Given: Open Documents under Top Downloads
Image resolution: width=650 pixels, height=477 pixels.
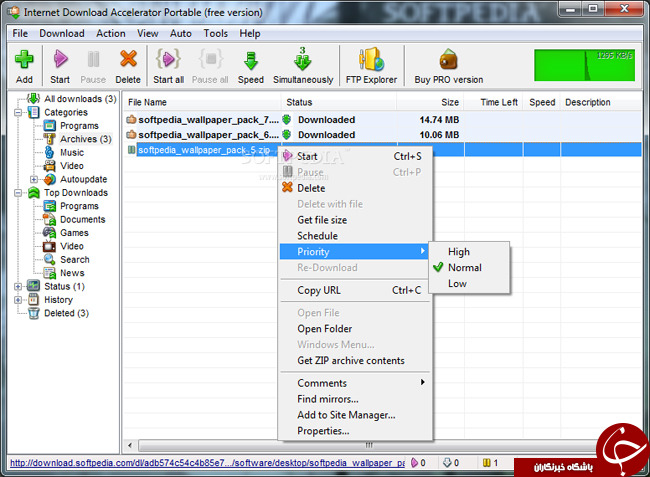Looking at the screenshot, I should click(82, 219).
